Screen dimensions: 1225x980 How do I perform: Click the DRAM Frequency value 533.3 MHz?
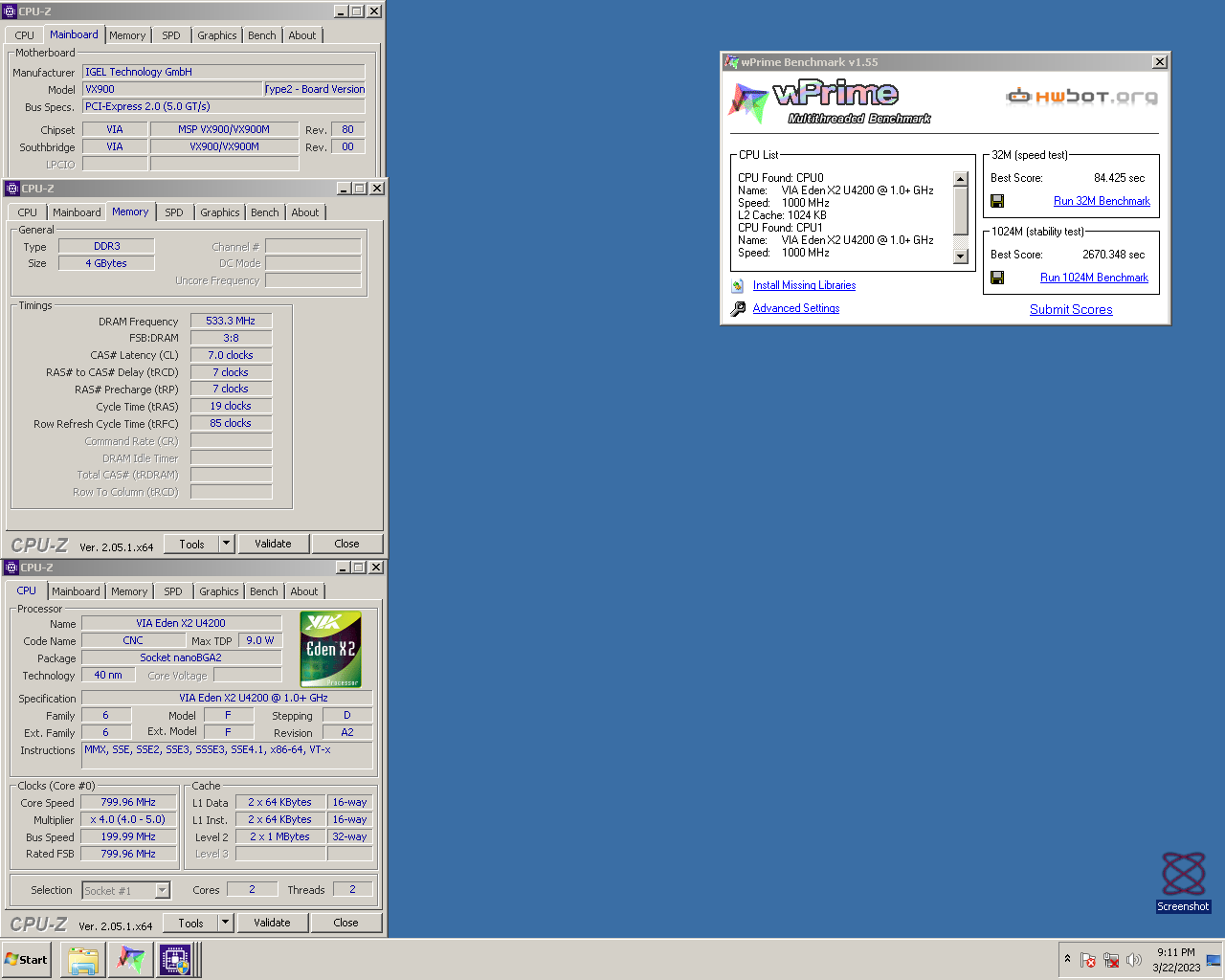[x=231, y=321]
